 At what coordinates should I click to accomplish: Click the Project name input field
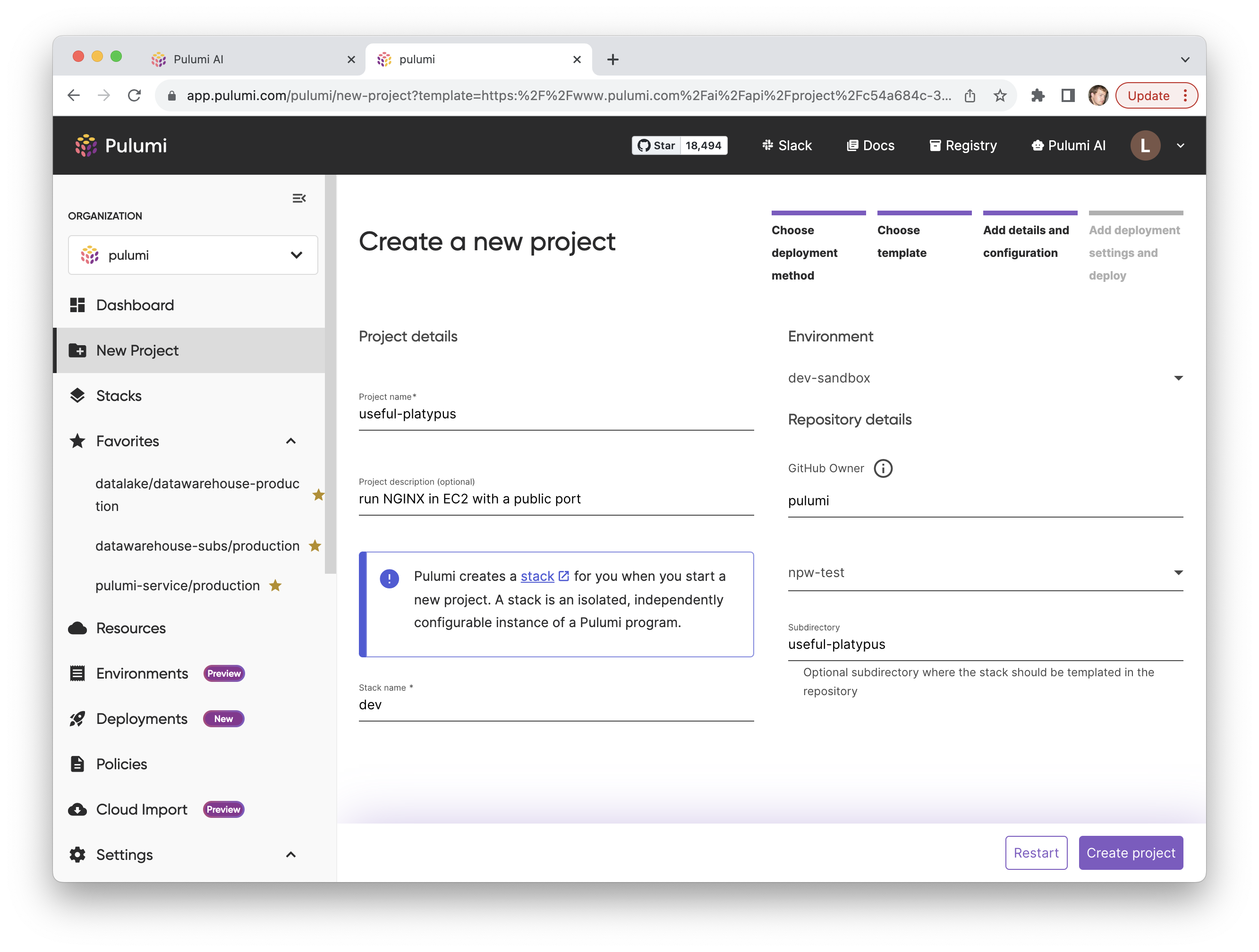point(556,413)
